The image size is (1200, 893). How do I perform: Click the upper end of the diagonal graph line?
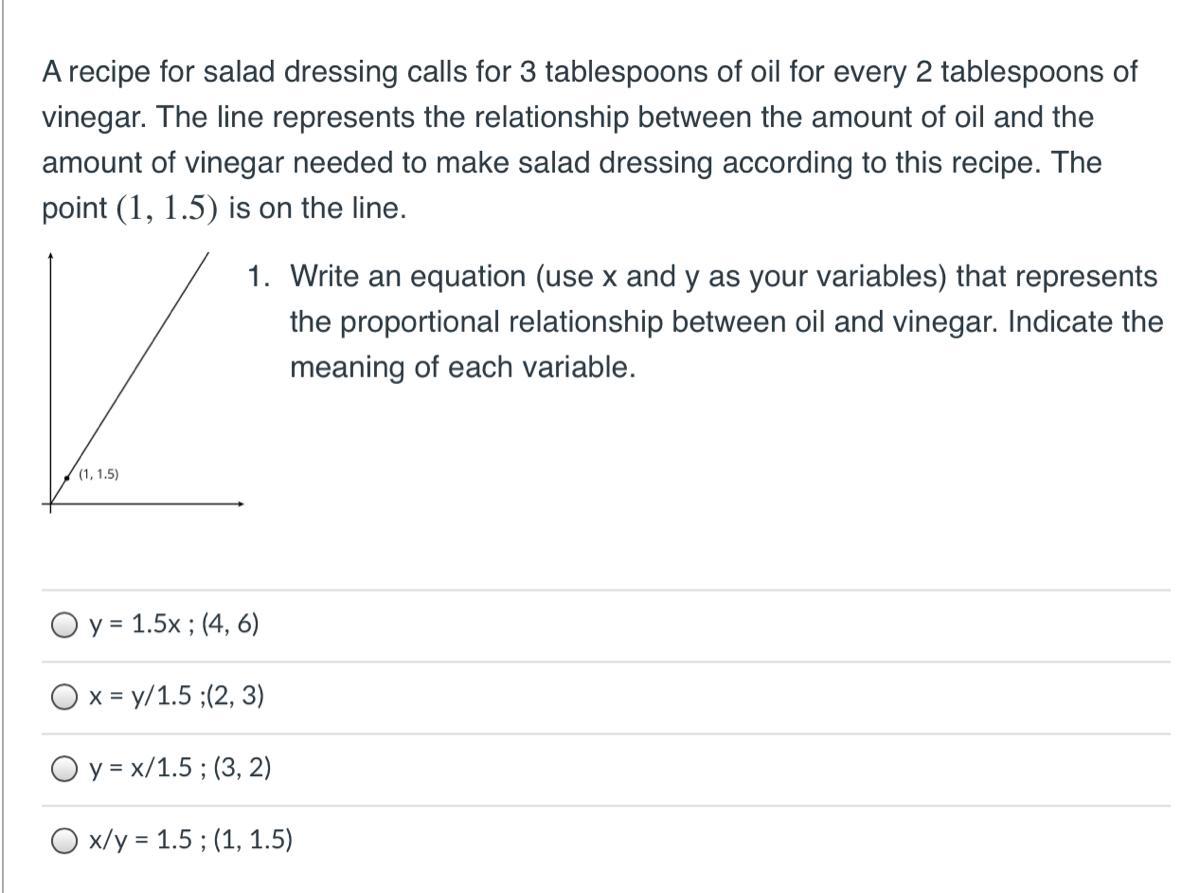pyautogui.click(x=205, y=256)
